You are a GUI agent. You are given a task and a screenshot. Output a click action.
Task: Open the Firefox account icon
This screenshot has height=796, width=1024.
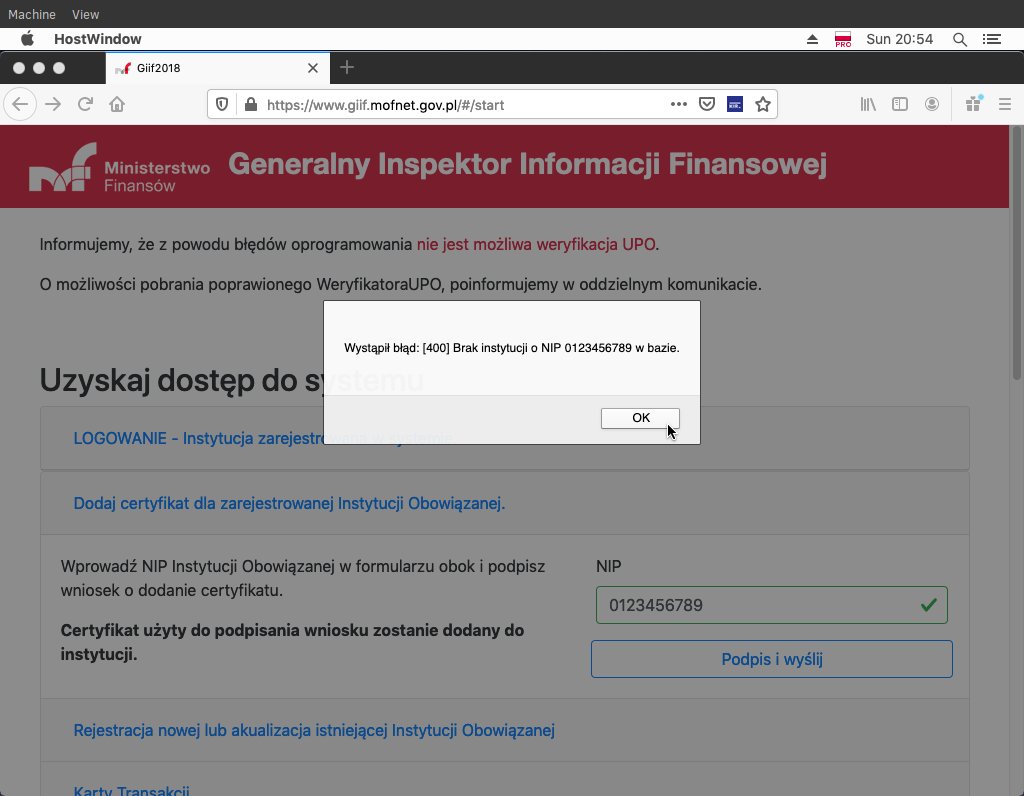tap(932, 104)
